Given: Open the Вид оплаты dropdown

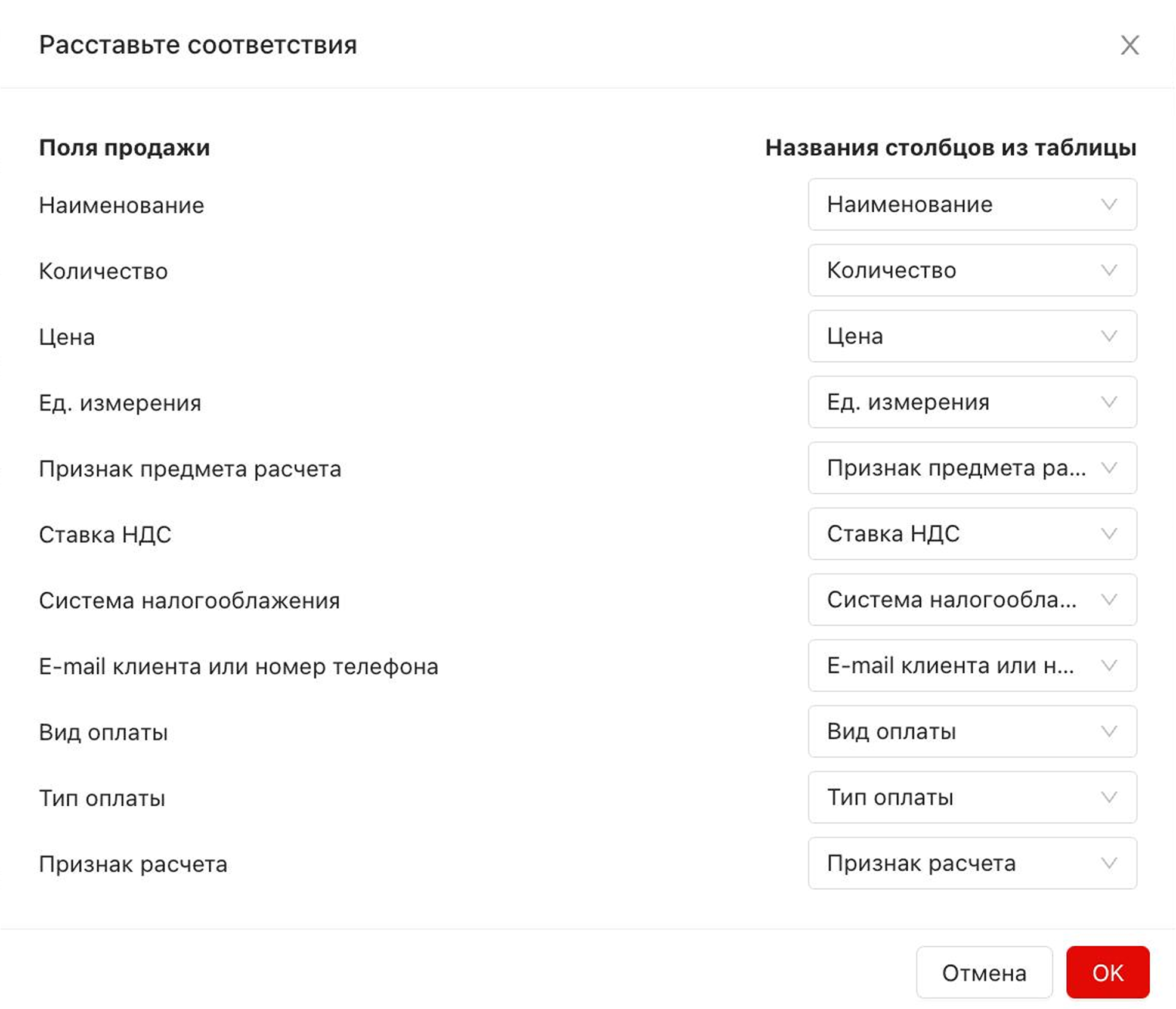Looking at the screenshot, I should (972, 732).
